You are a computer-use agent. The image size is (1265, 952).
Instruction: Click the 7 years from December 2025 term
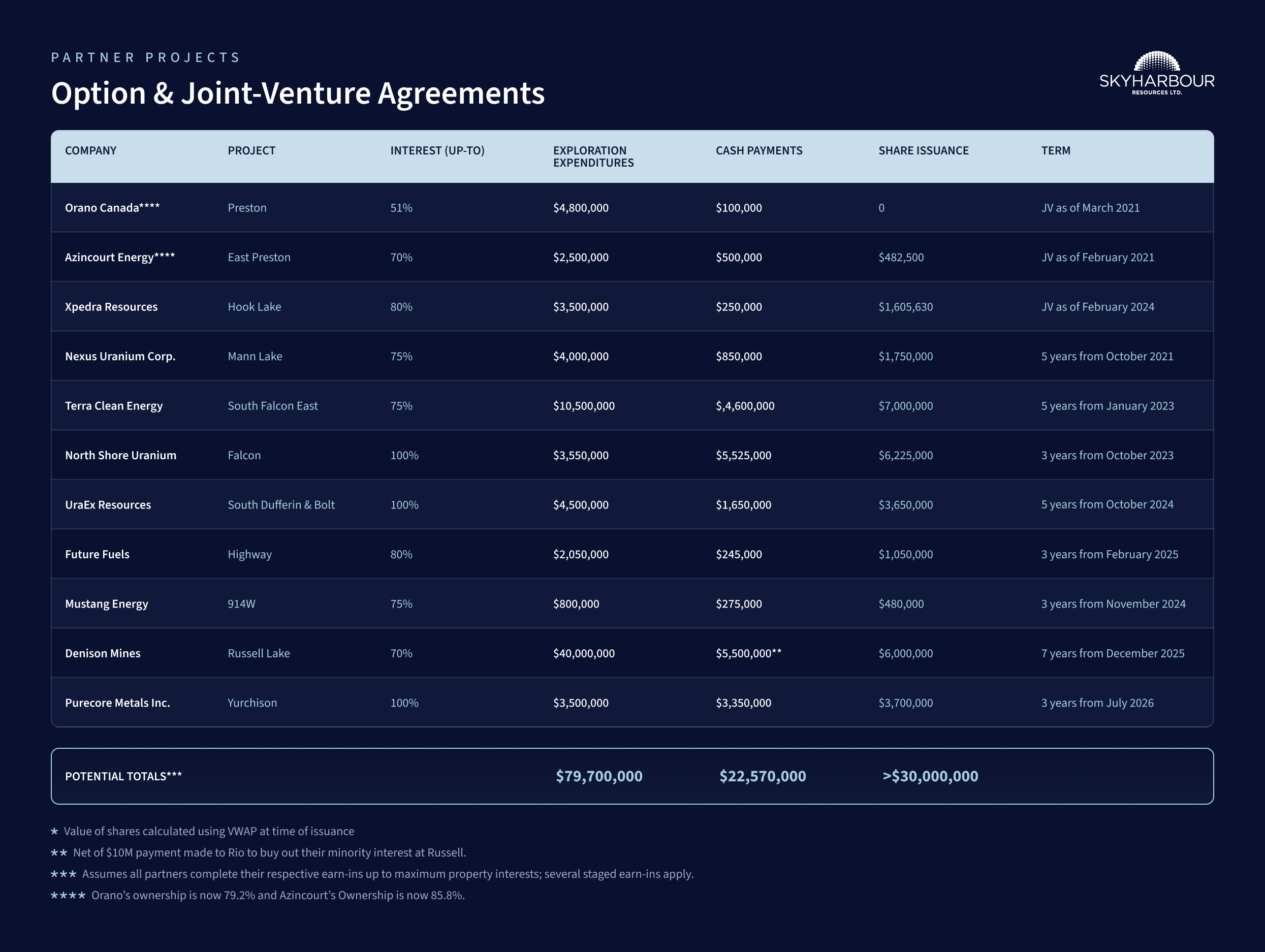click(1112, 653)
